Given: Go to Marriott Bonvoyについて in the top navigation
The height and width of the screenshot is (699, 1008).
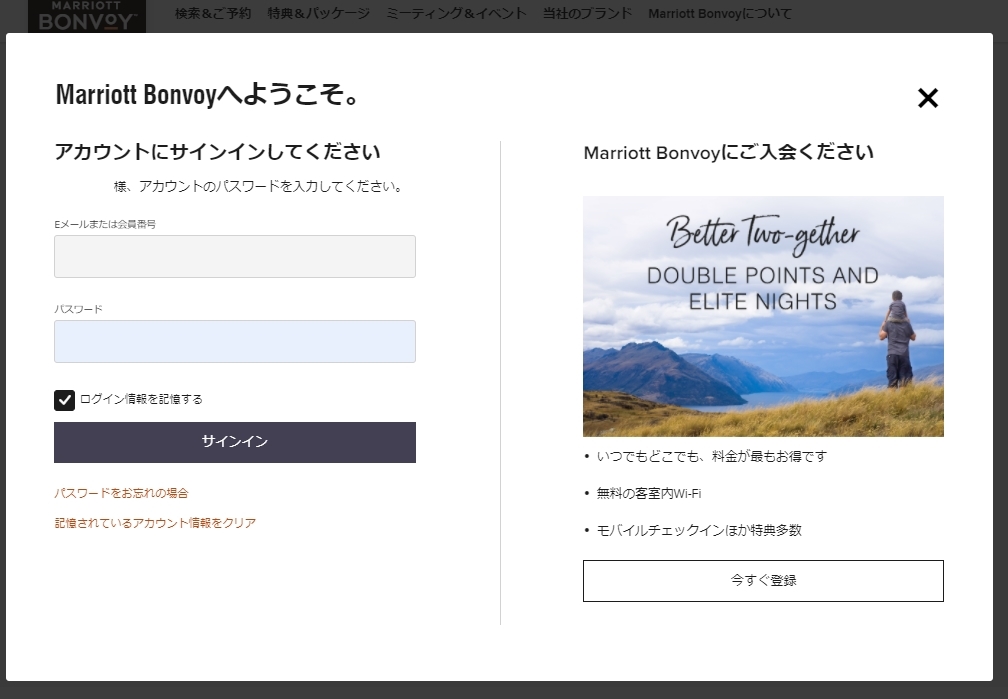Looking at the screenshot, I should [x=720, y=14].
